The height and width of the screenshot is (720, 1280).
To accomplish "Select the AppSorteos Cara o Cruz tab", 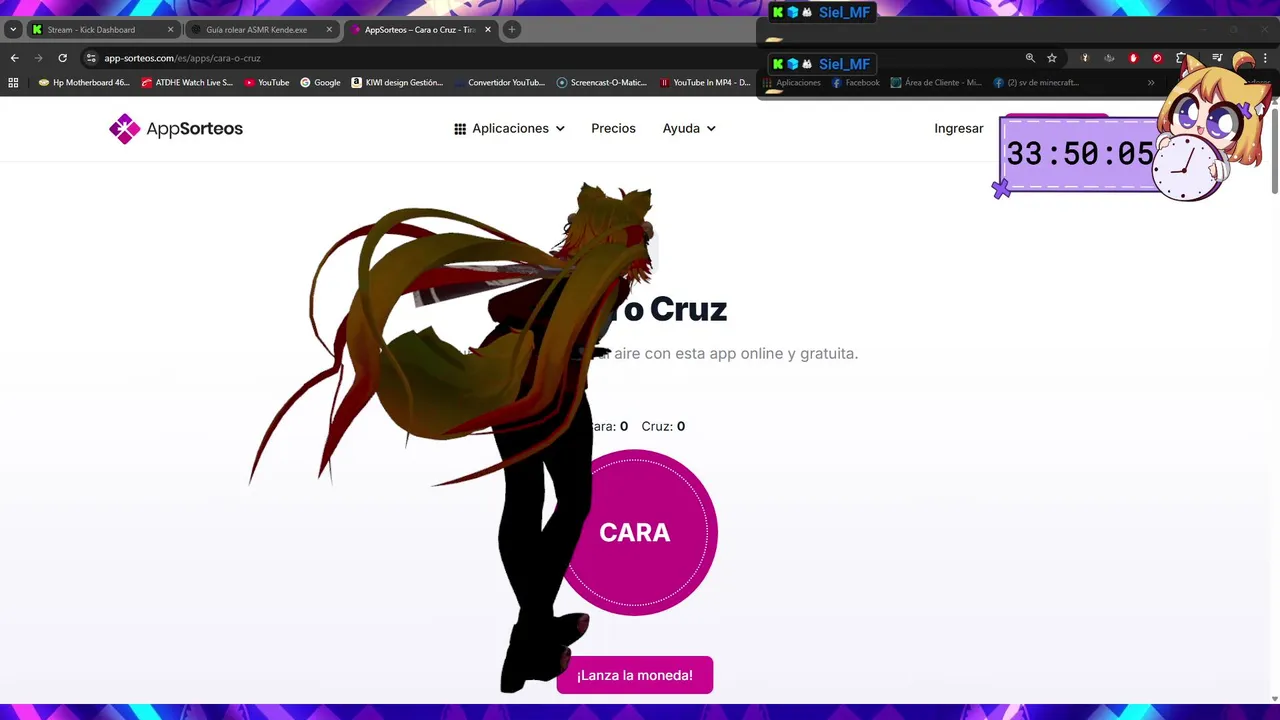I will pyautogui.click(x=419, y=30).
